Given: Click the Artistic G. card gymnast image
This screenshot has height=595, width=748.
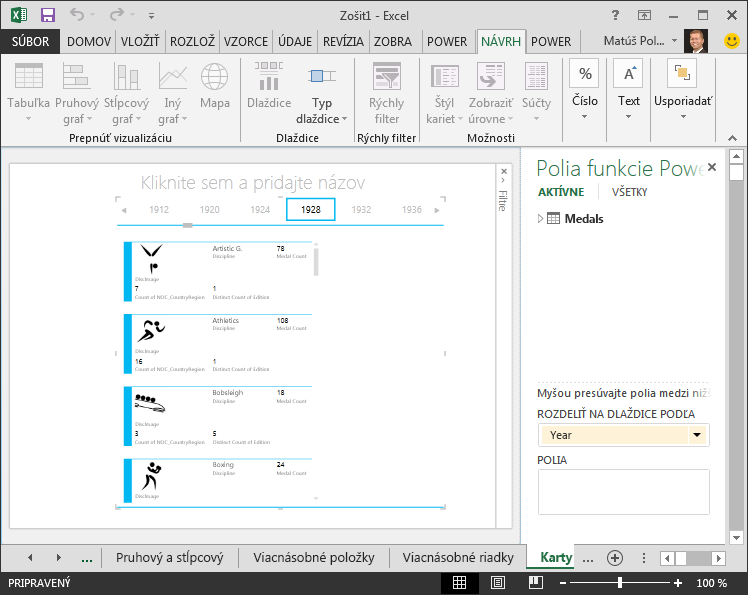Looking at the screenshot, I should coord(152,259).
